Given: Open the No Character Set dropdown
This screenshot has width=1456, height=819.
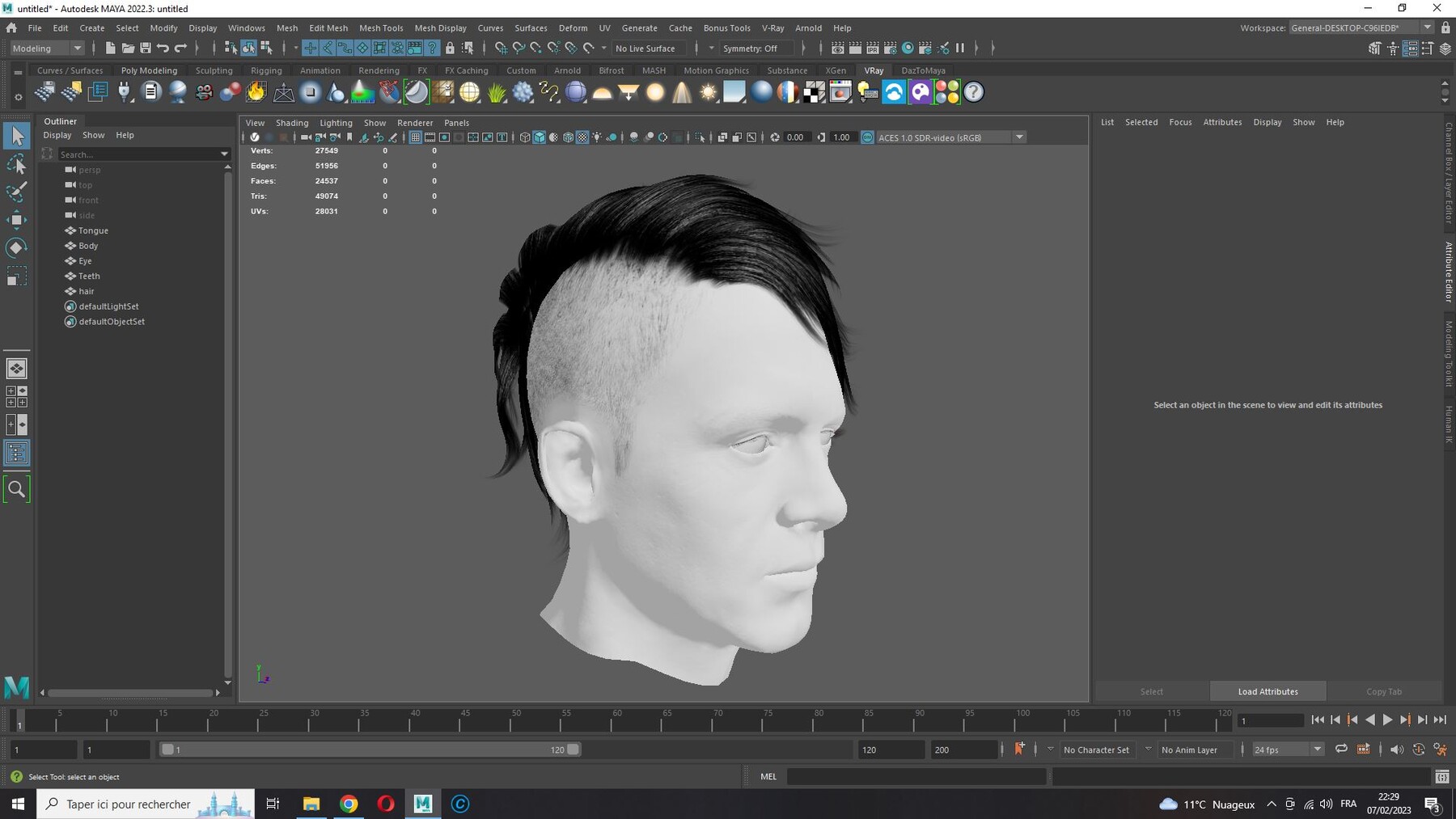Looking at the screenshot, I should click(x=1096, y=749).
